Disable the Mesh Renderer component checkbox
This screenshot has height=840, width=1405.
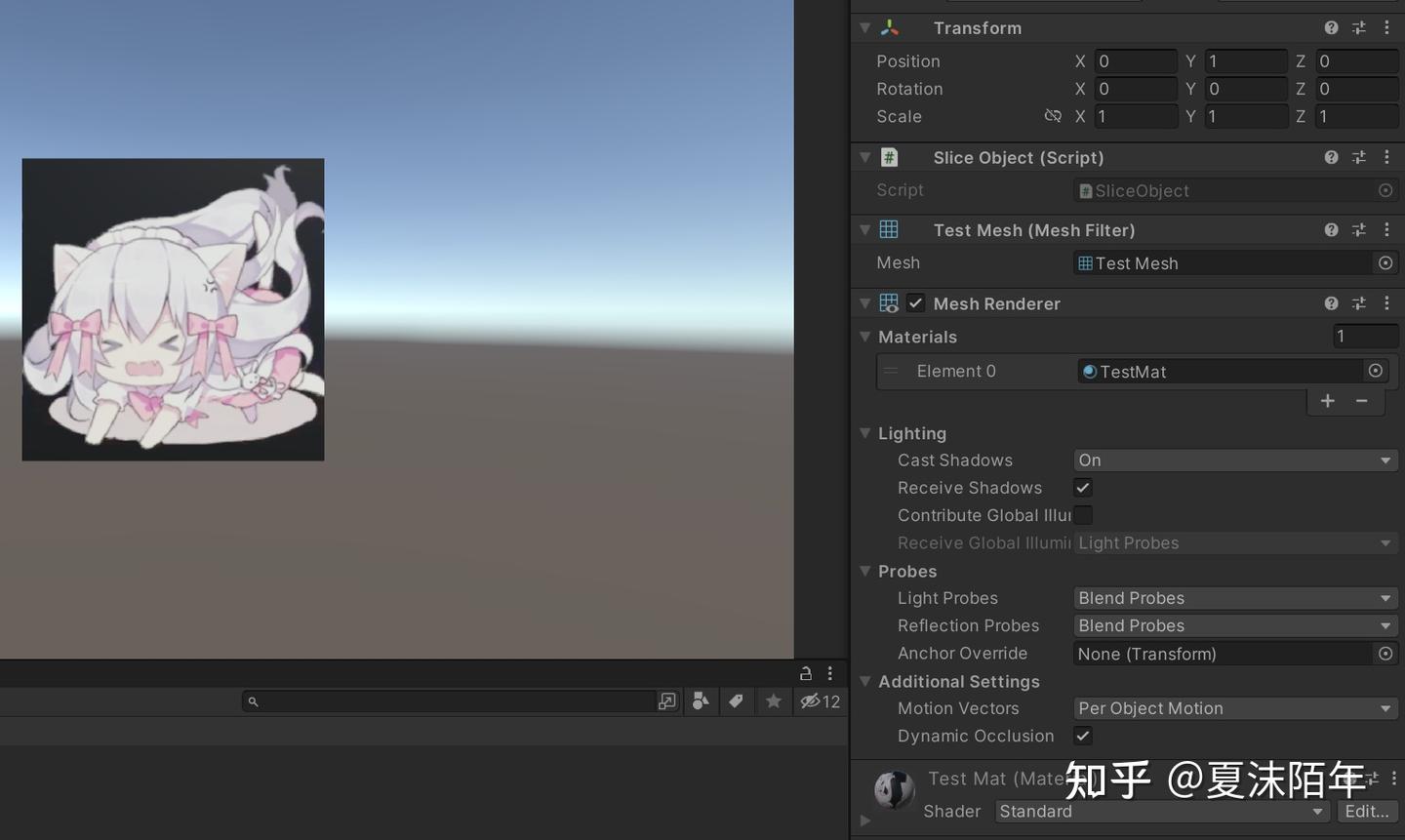coord(915,302)
